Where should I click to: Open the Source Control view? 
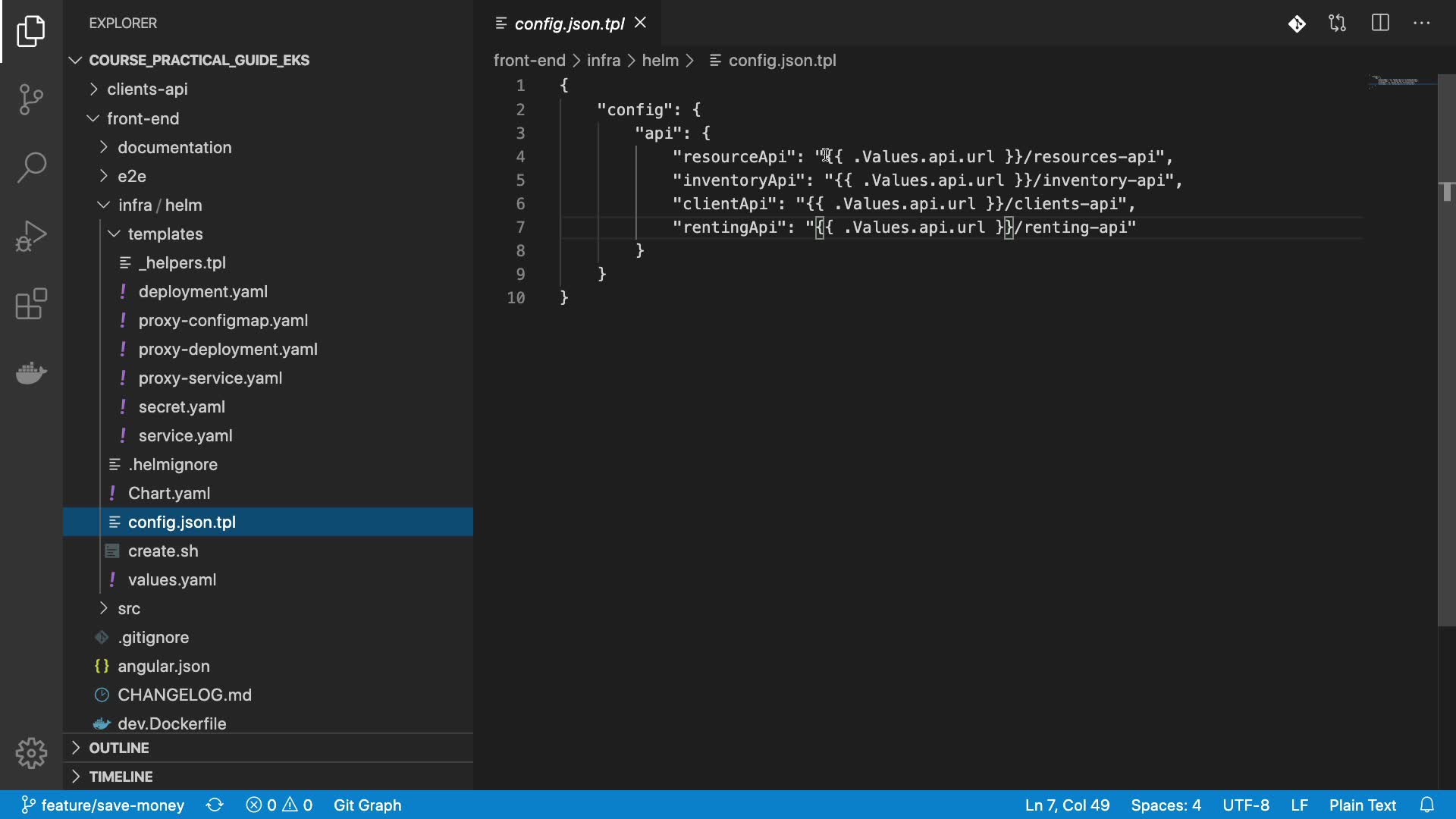tap(31, 99)
